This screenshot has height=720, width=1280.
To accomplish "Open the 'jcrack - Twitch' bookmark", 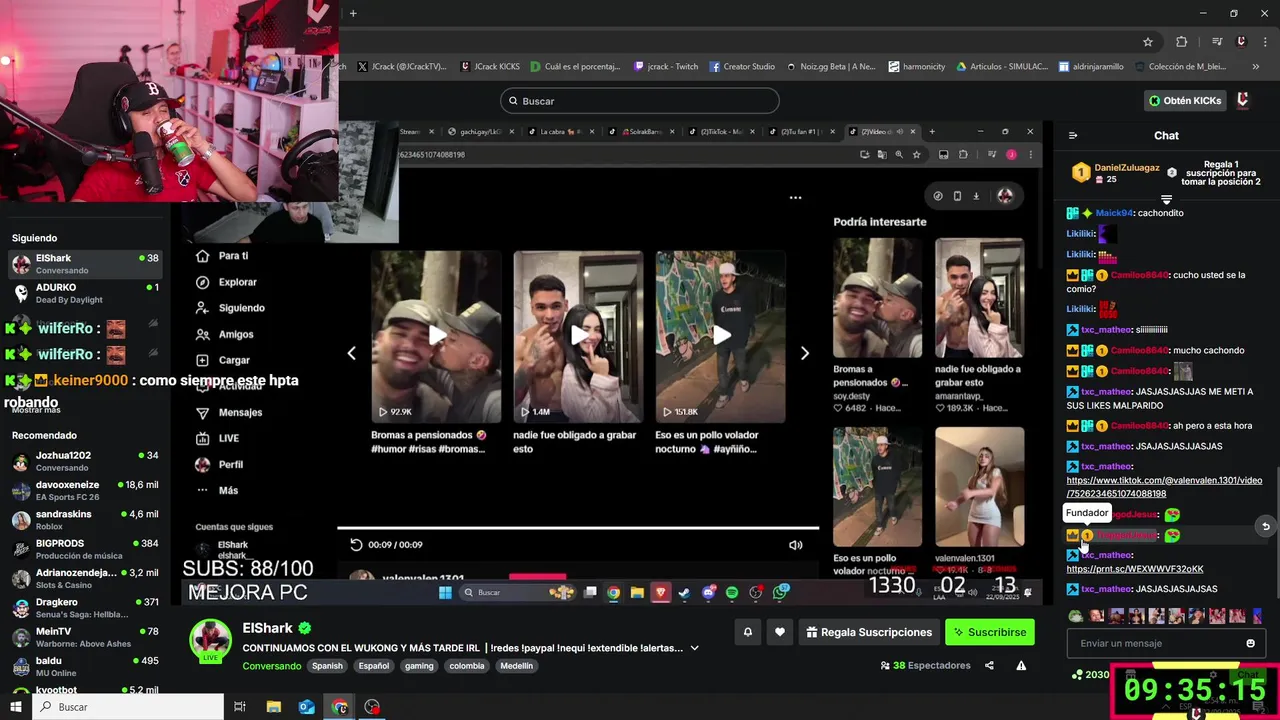I will [666, 67].
